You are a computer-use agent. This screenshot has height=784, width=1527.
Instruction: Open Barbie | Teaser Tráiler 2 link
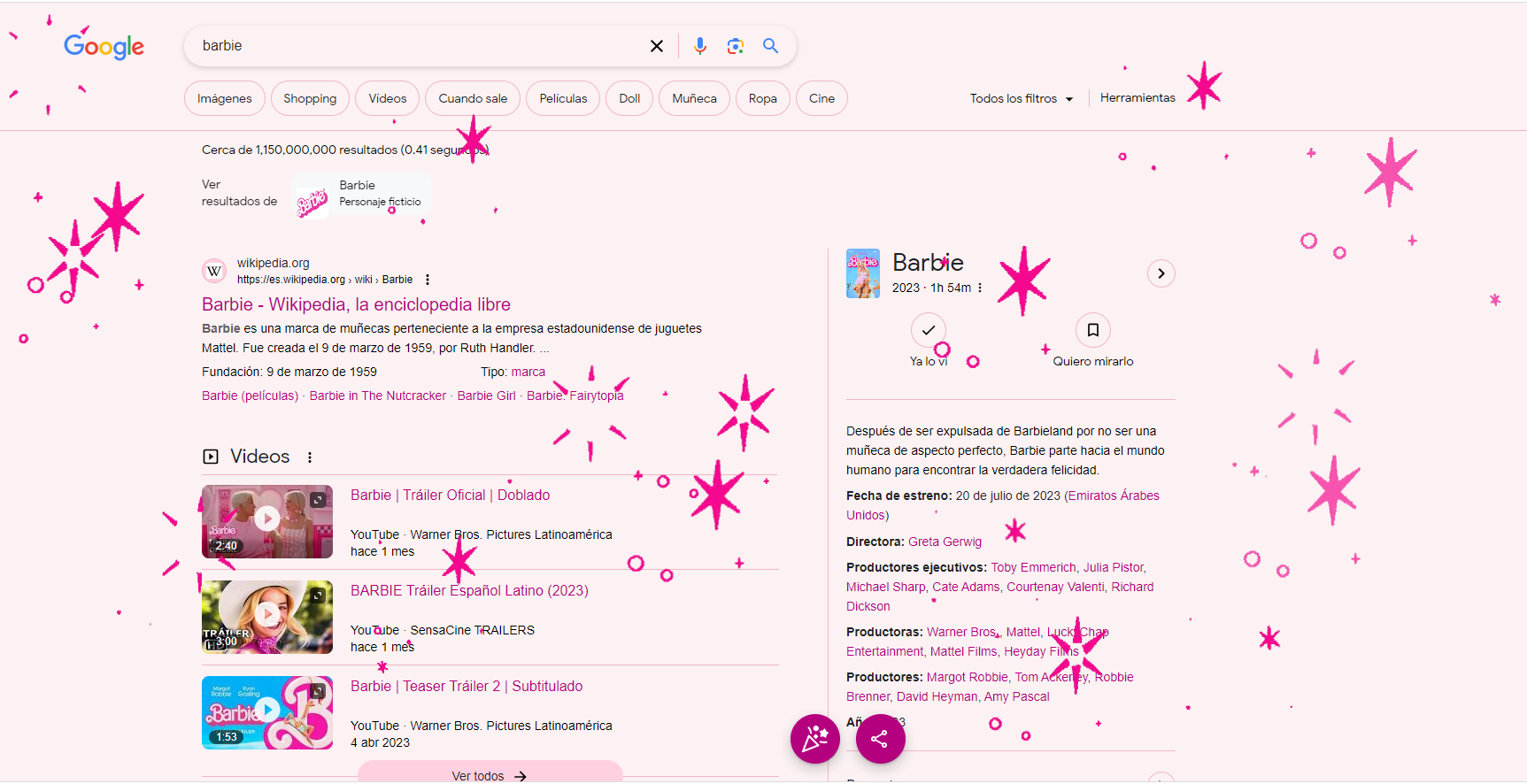tap(467, 687)
